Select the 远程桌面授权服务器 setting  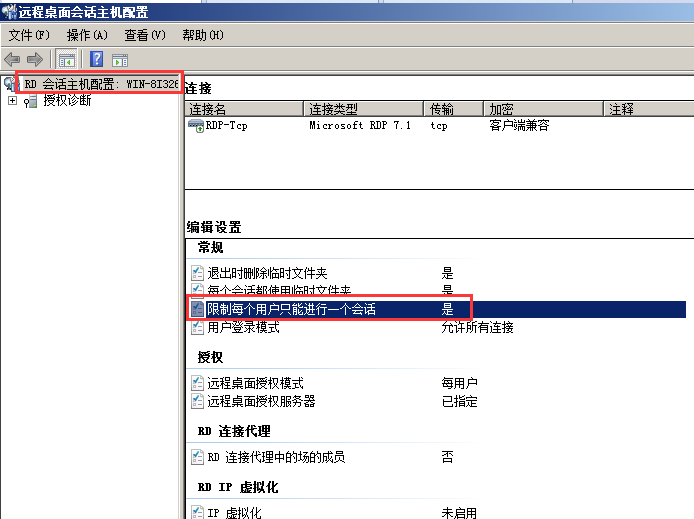pyautogui.click(x=261, y=401)
